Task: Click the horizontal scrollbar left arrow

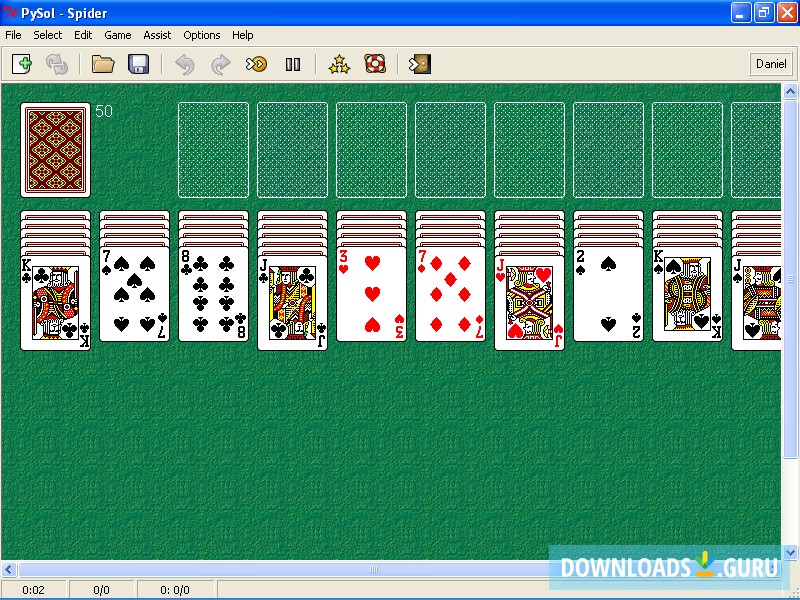Action: pos(9,569)
